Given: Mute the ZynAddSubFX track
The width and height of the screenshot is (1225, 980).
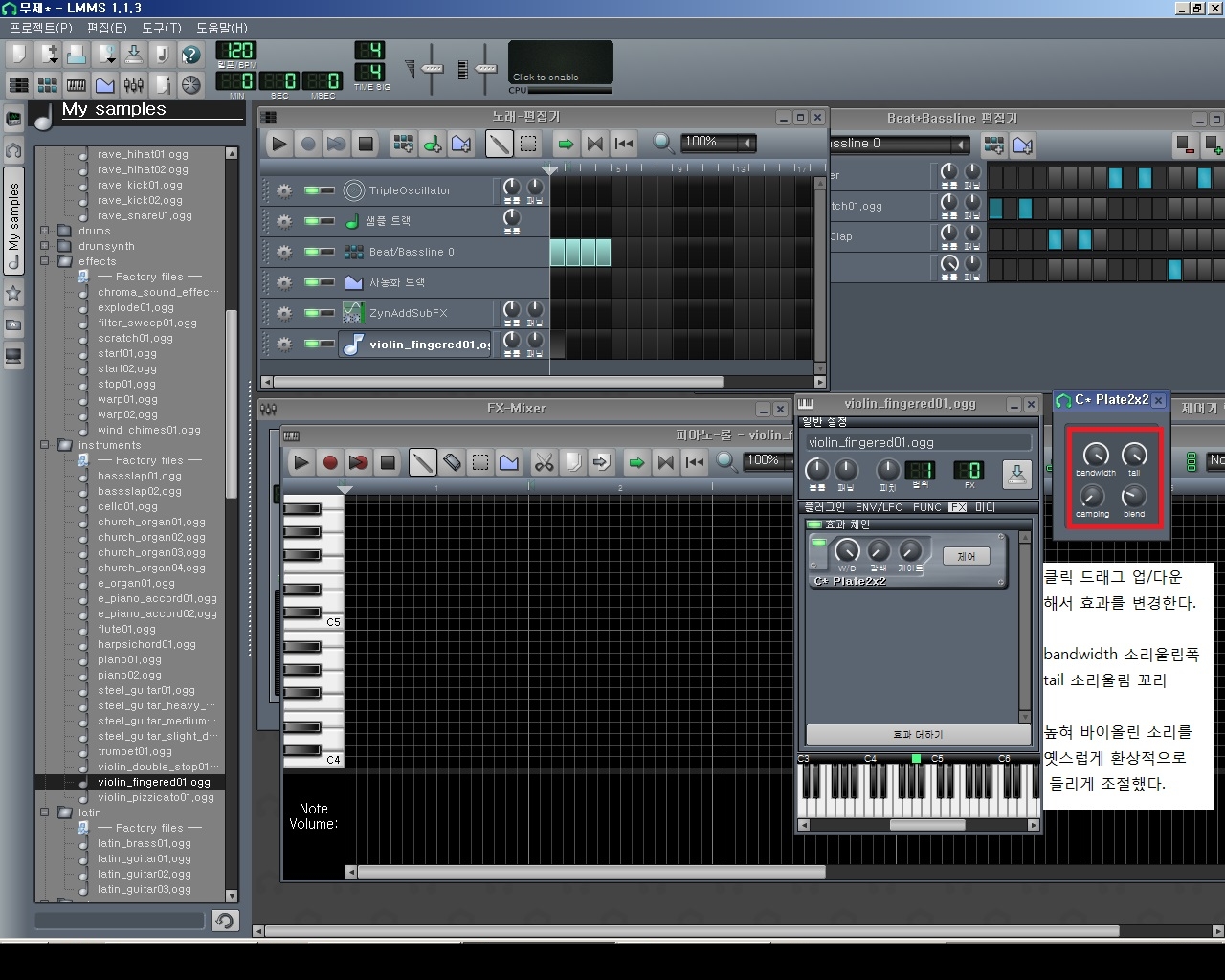Looking at the screenshot, I should pyautogui.click(x=311, y=313).
